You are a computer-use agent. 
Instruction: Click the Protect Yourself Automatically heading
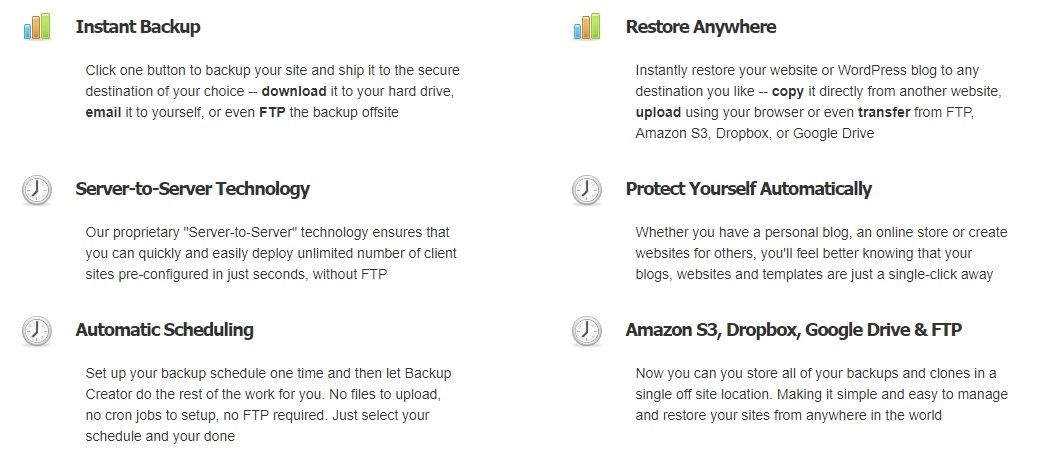[x=748, y=189]
